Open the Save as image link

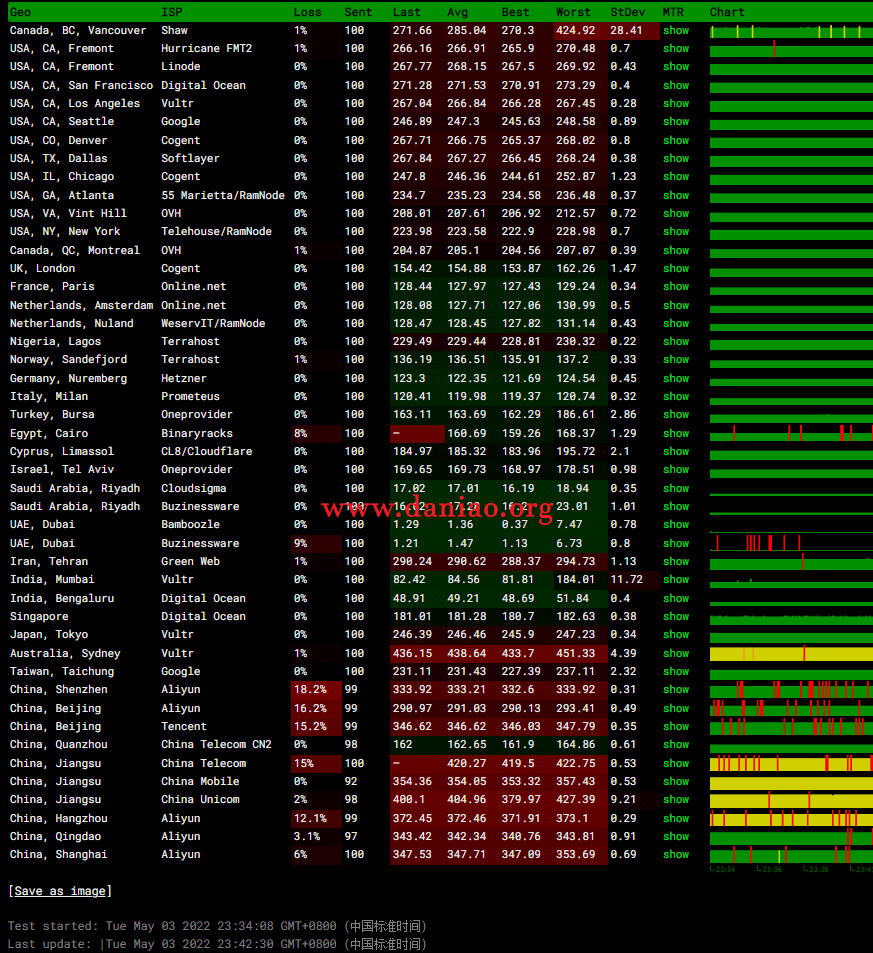tap(60, 891)
